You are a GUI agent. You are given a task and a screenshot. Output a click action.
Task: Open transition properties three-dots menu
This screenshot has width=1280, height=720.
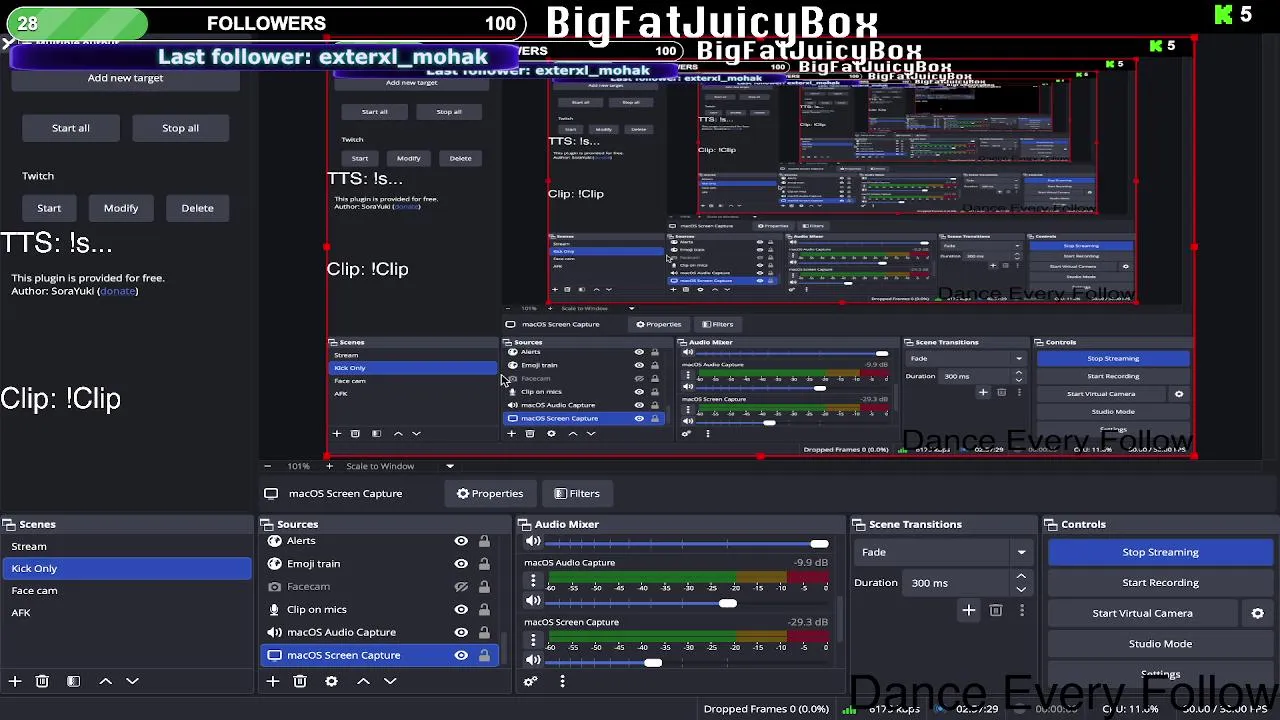[x=1021, y=610]
